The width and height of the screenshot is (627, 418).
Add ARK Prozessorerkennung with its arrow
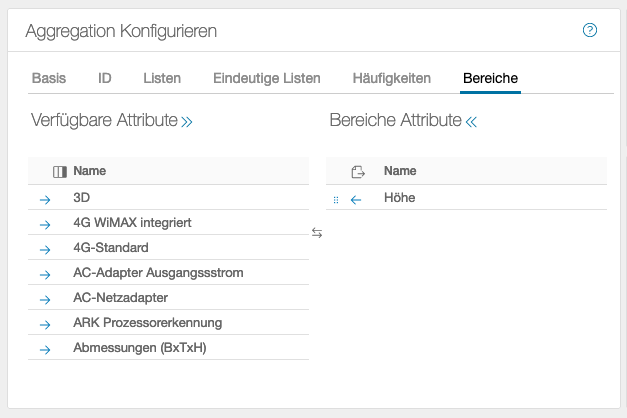(x=45, y=324)
